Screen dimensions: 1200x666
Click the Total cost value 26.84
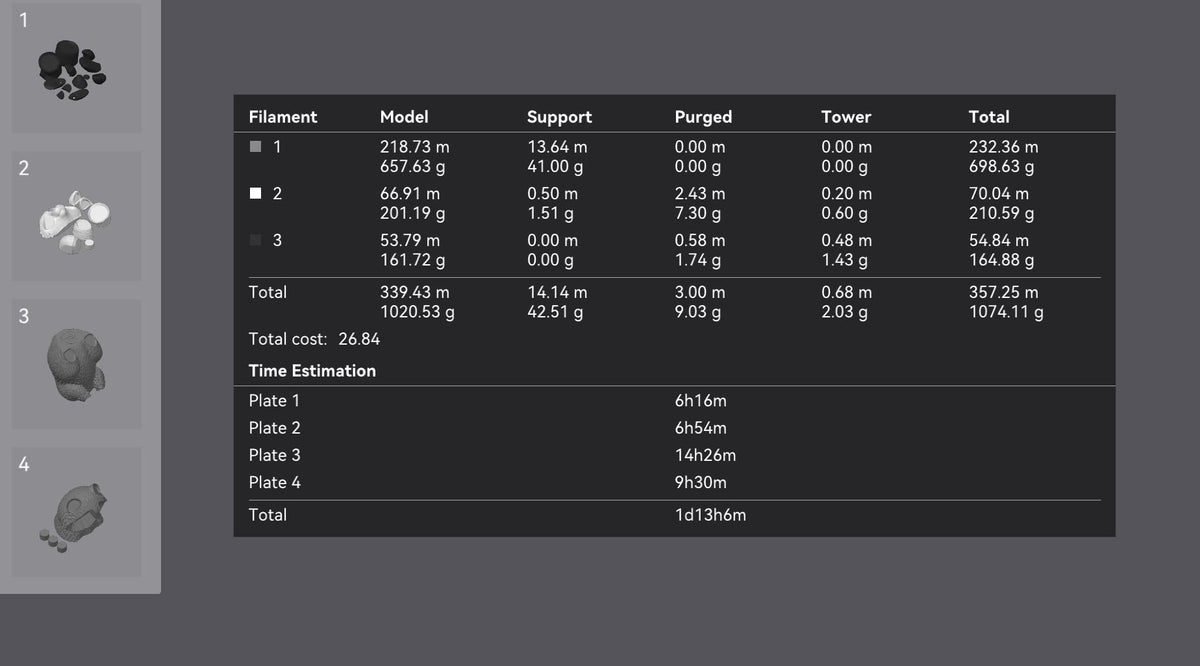click(352, 339)
